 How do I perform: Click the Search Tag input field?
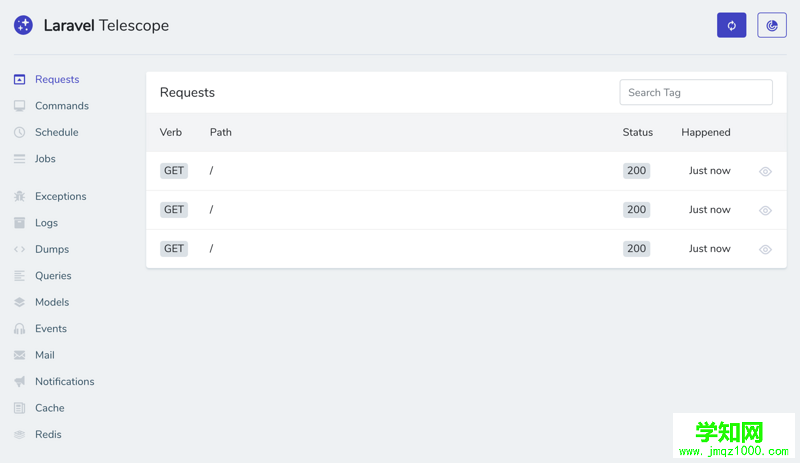coord(695,92)
